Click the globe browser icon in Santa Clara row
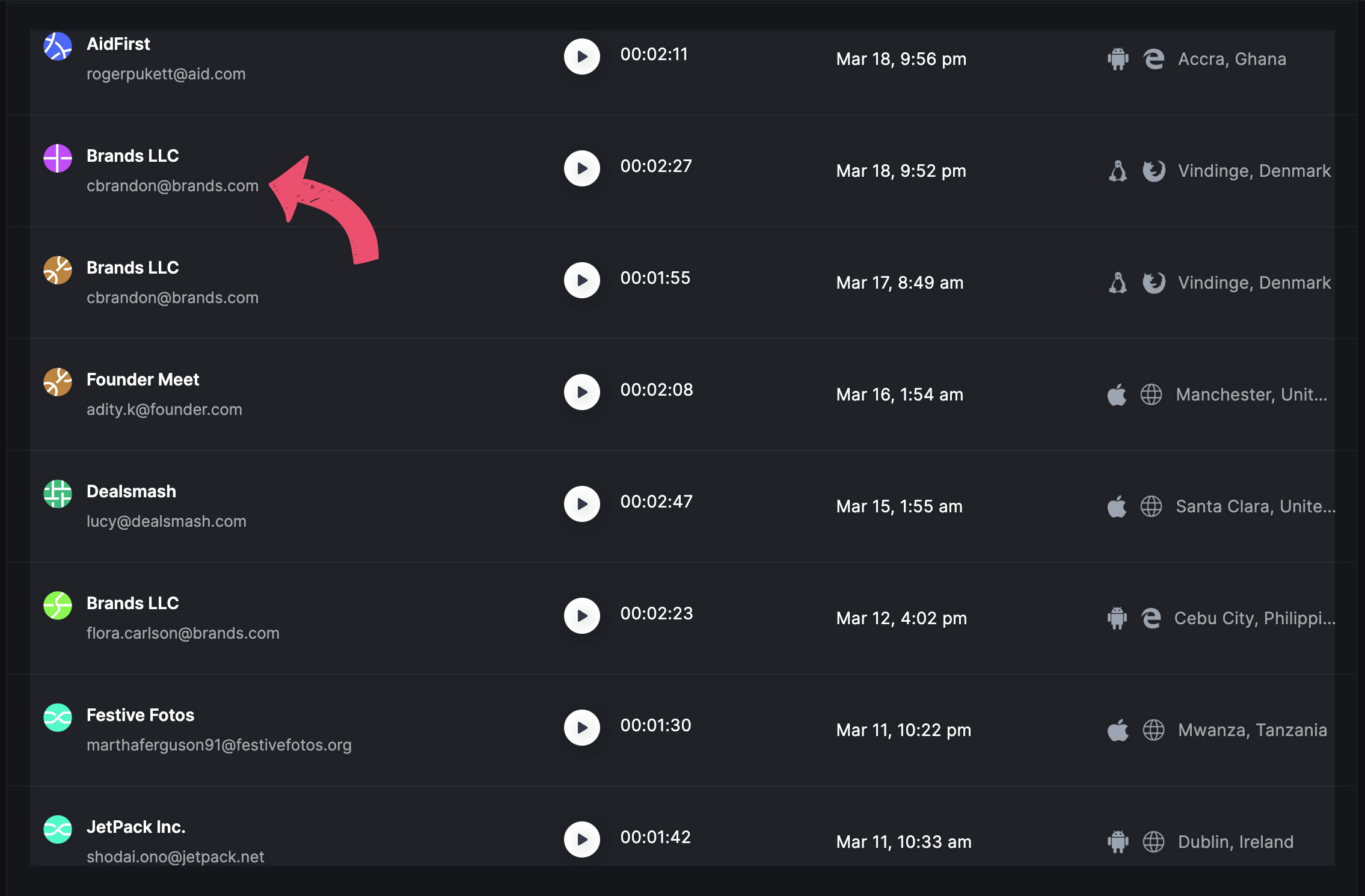Viewport: 1365px width, 896px height. coord(1151,506)
